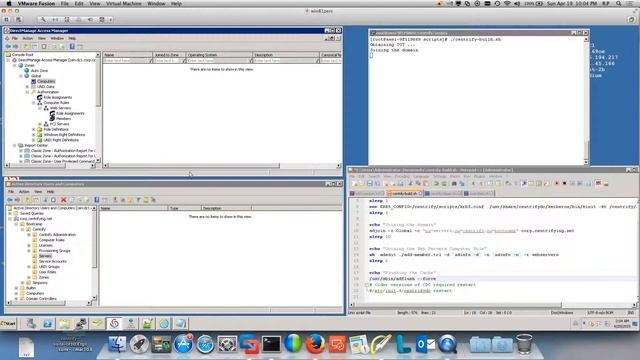Expand UNIX Groups folder in AD tree

pyautogui.click(x=29, y=267)
